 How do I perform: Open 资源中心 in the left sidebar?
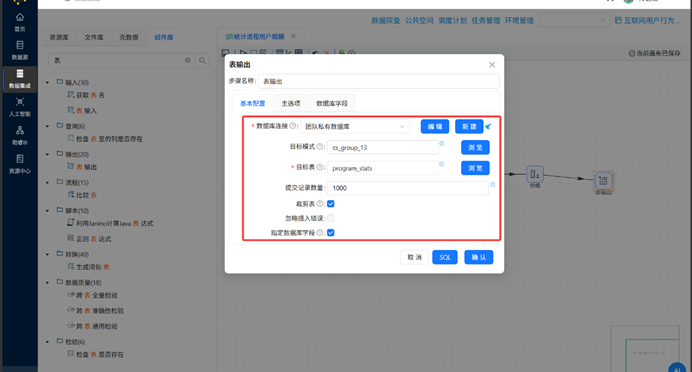(x=20, y=164)
